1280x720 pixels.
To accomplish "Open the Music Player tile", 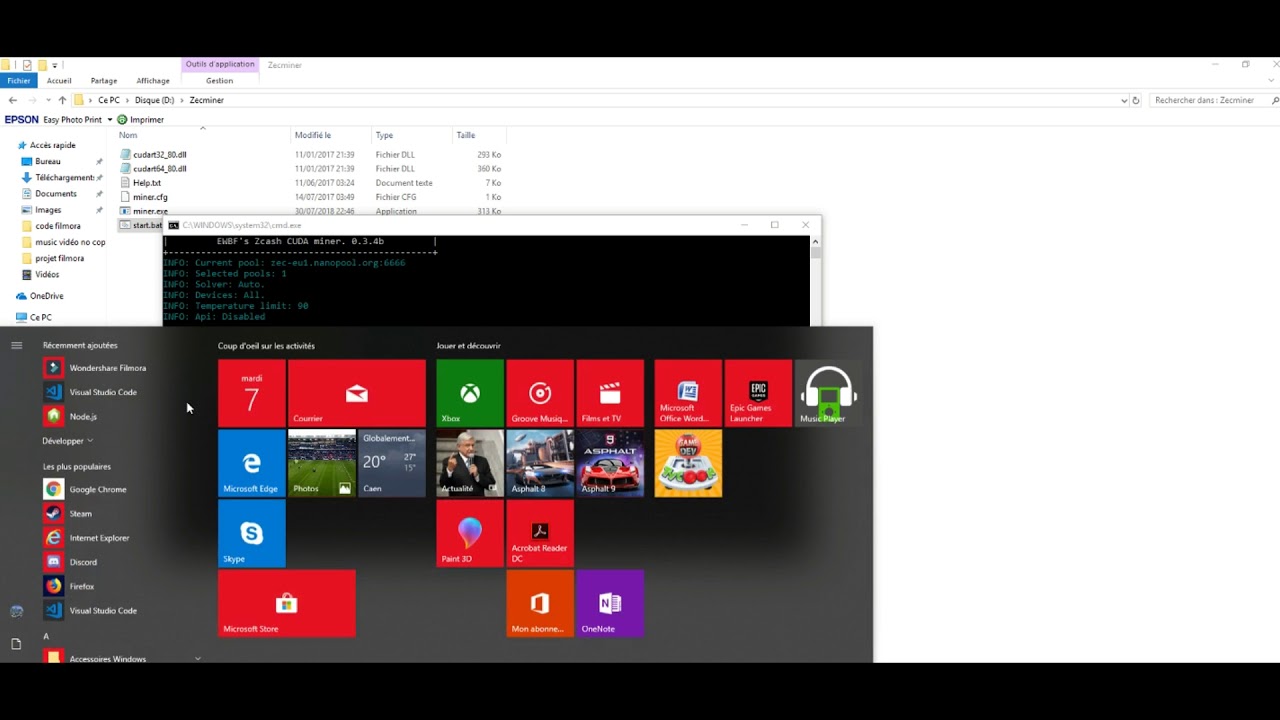I will pyautogui.click(x=828, y=393).
